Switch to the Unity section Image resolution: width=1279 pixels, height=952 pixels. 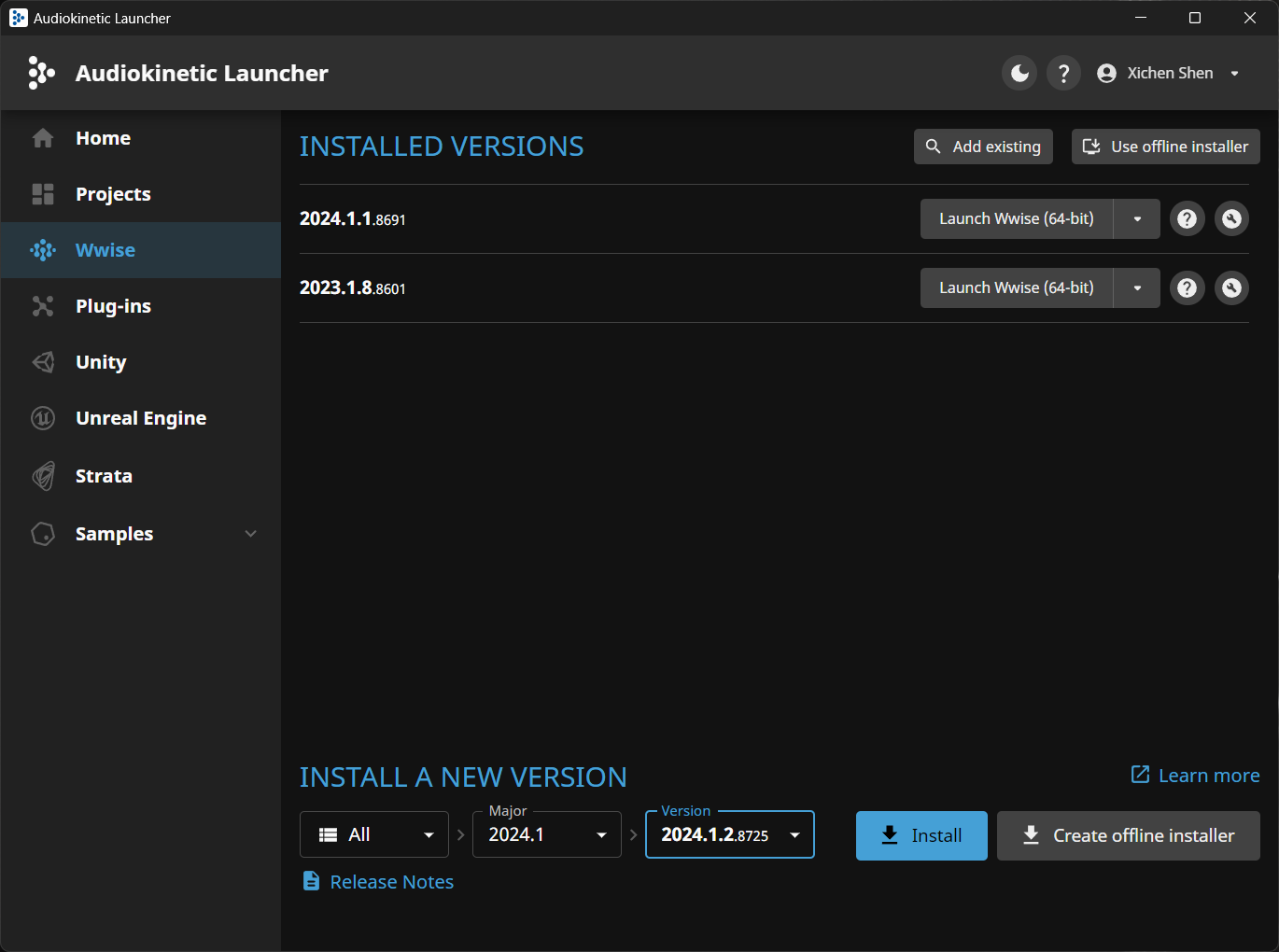point(141,362)
